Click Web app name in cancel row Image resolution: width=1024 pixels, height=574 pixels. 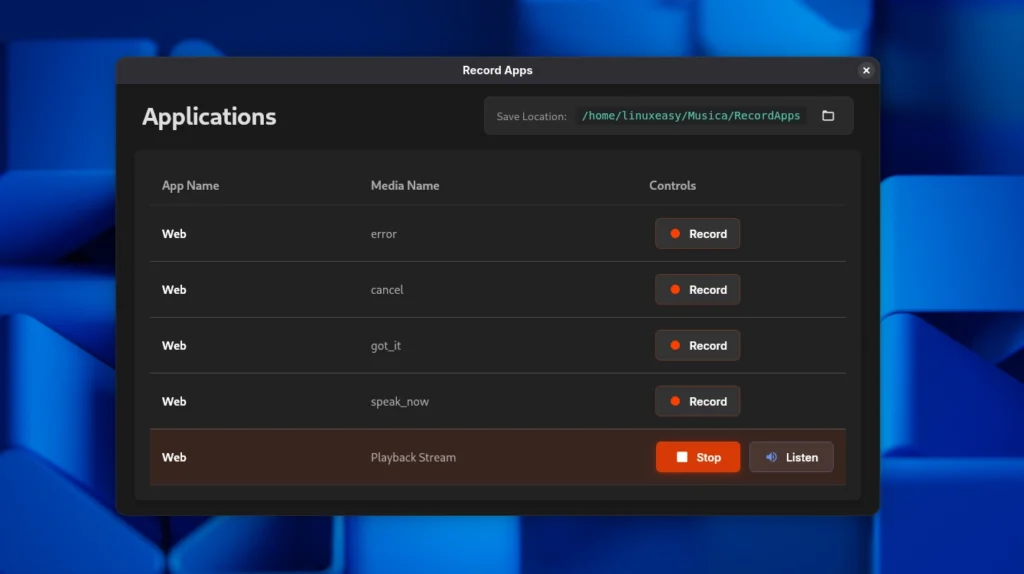(174, 289)
